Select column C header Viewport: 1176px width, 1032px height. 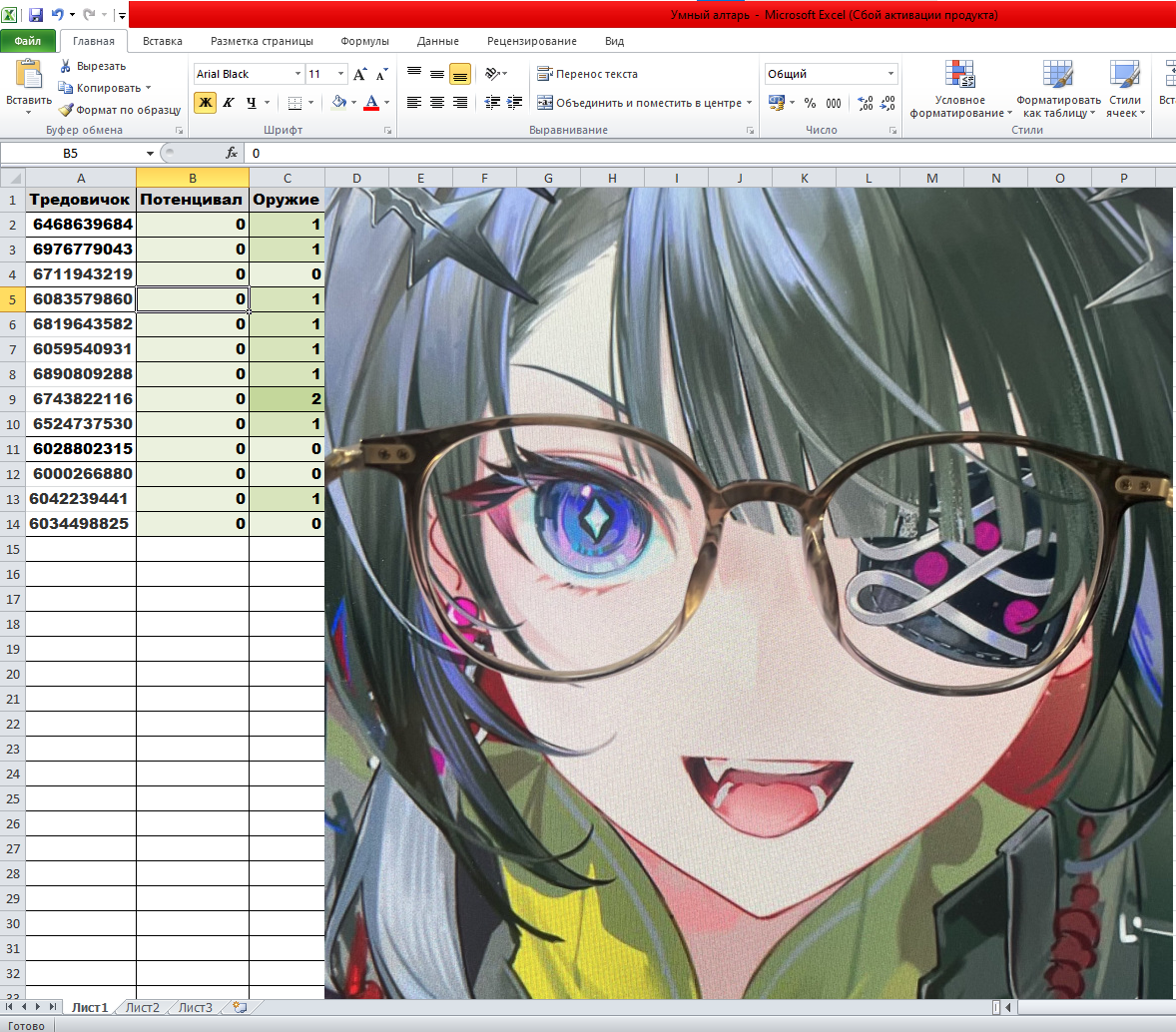coord(288,178)
